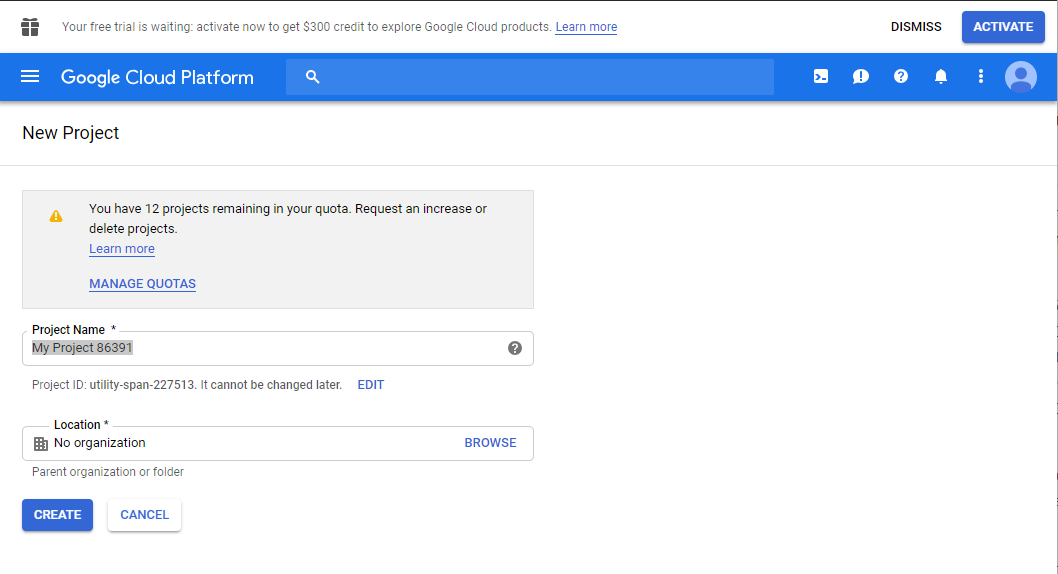The width and height of the screenshot is (1058, 574).
Task: Open the send feedback icon
Action: point(861,77)
